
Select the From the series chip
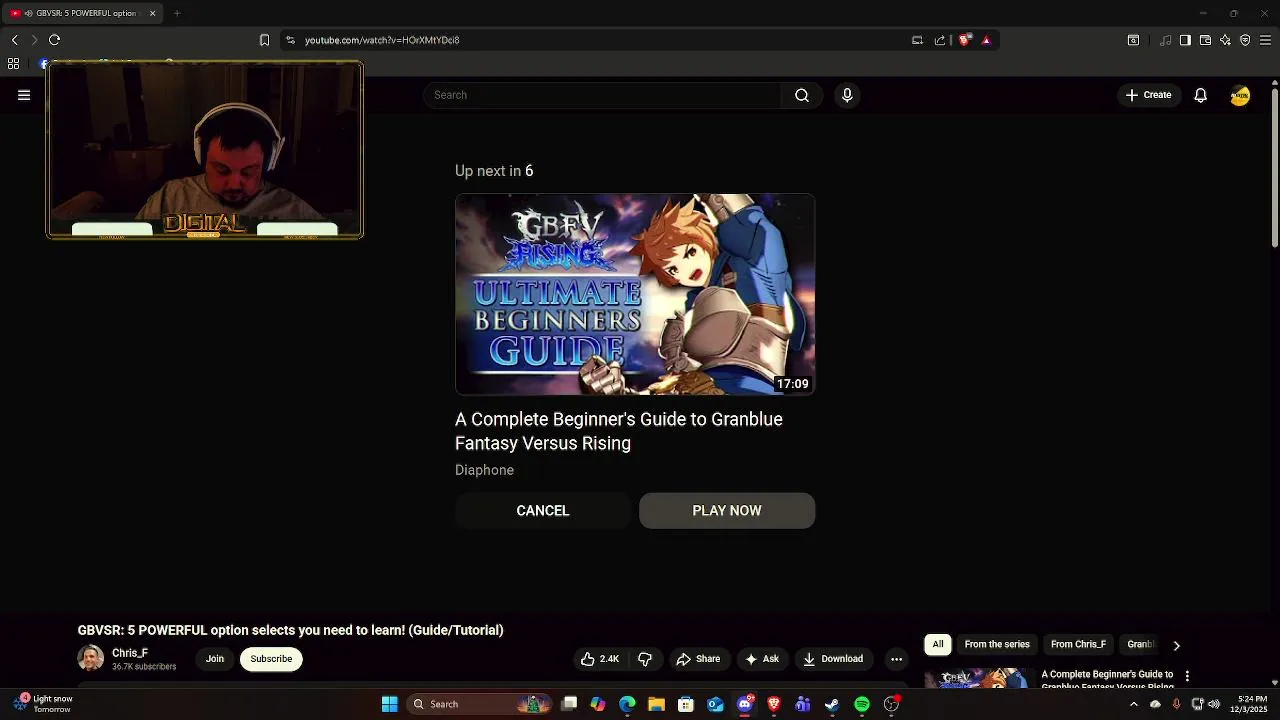coord(997,645)
